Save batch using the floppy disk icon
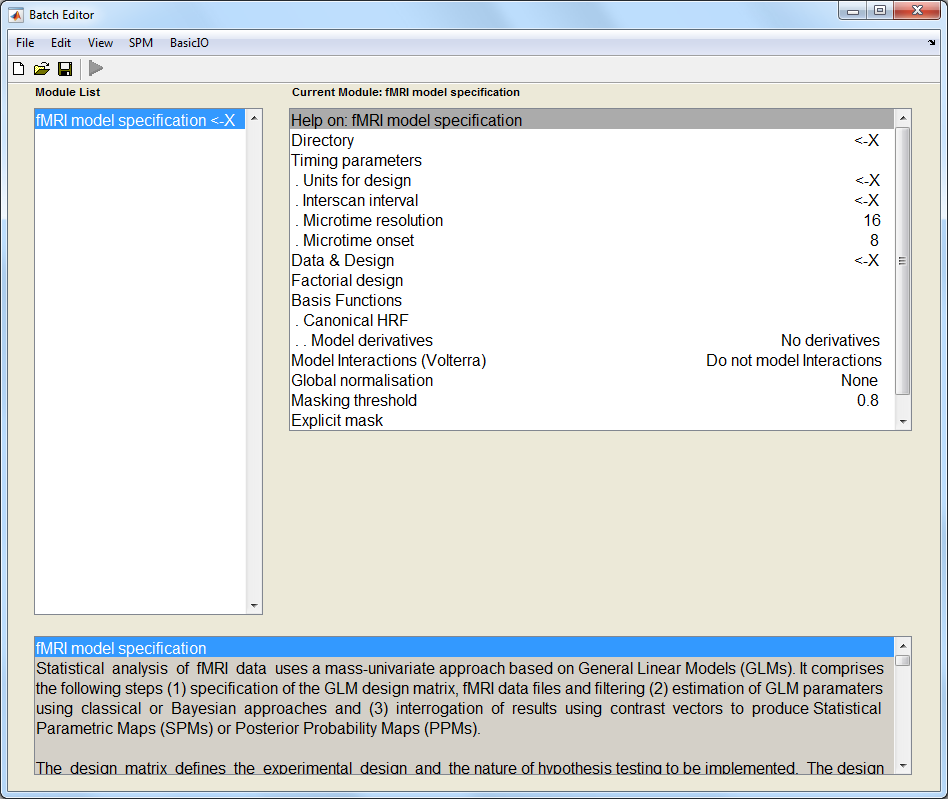948x799 pixels. tap(65, 69)
